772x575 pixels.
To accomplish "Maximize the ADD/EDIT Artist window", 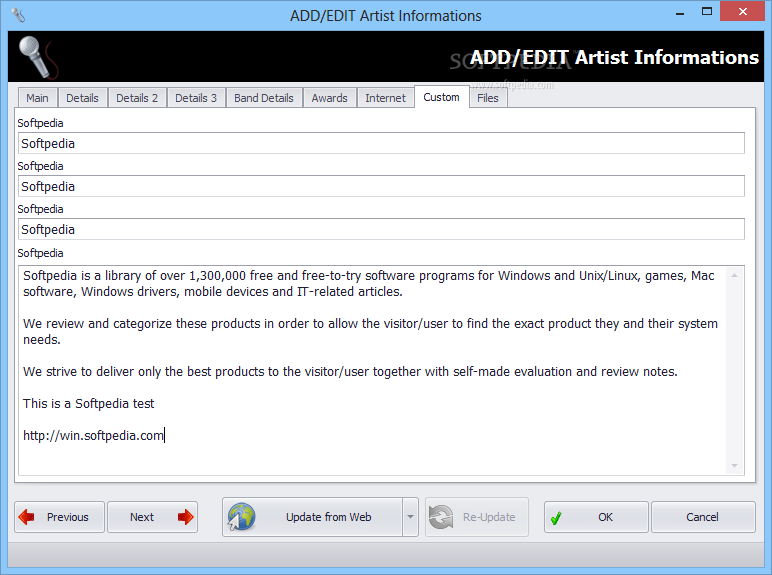I will point(707,12).
